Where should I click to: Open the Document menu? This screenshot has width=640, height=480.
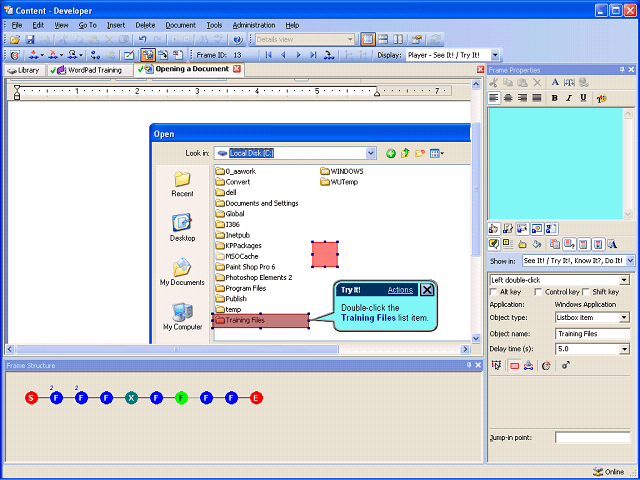tap(180, 25)
